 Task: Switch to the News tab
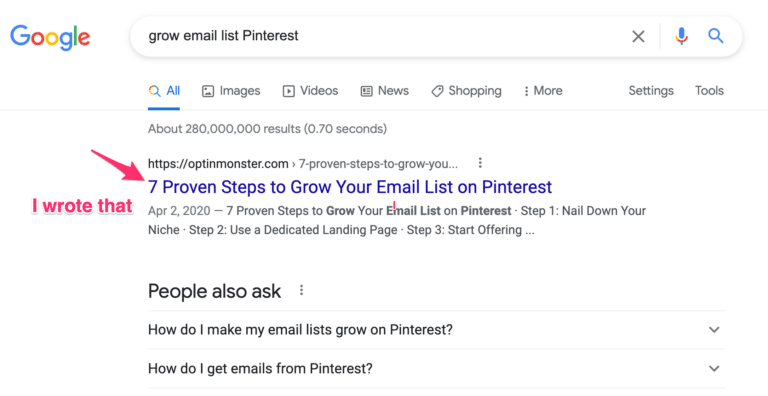pos(384,91)
